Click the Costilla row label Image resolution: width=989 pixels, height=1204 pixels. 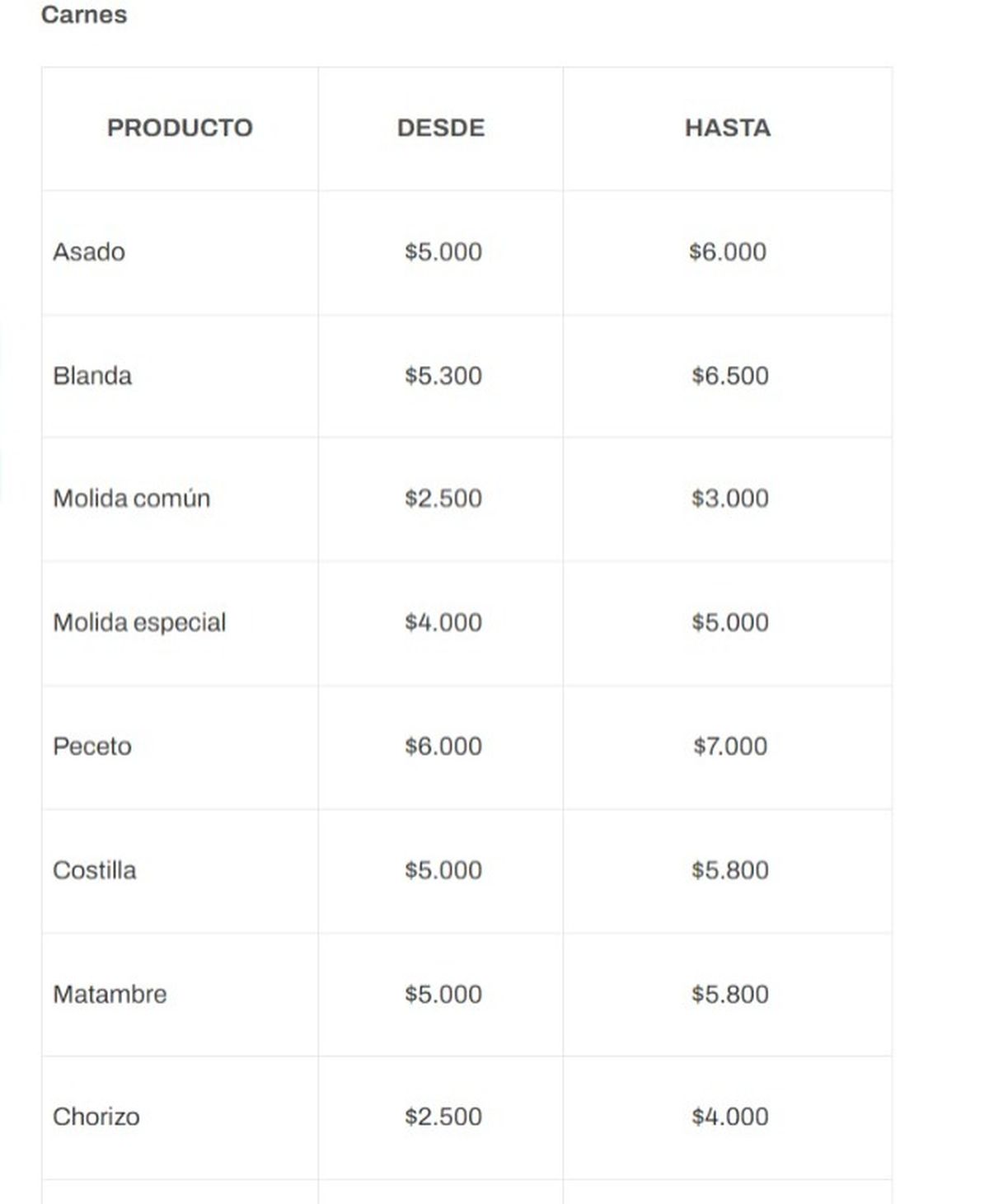pyautogui.click(x=95, y=870)
